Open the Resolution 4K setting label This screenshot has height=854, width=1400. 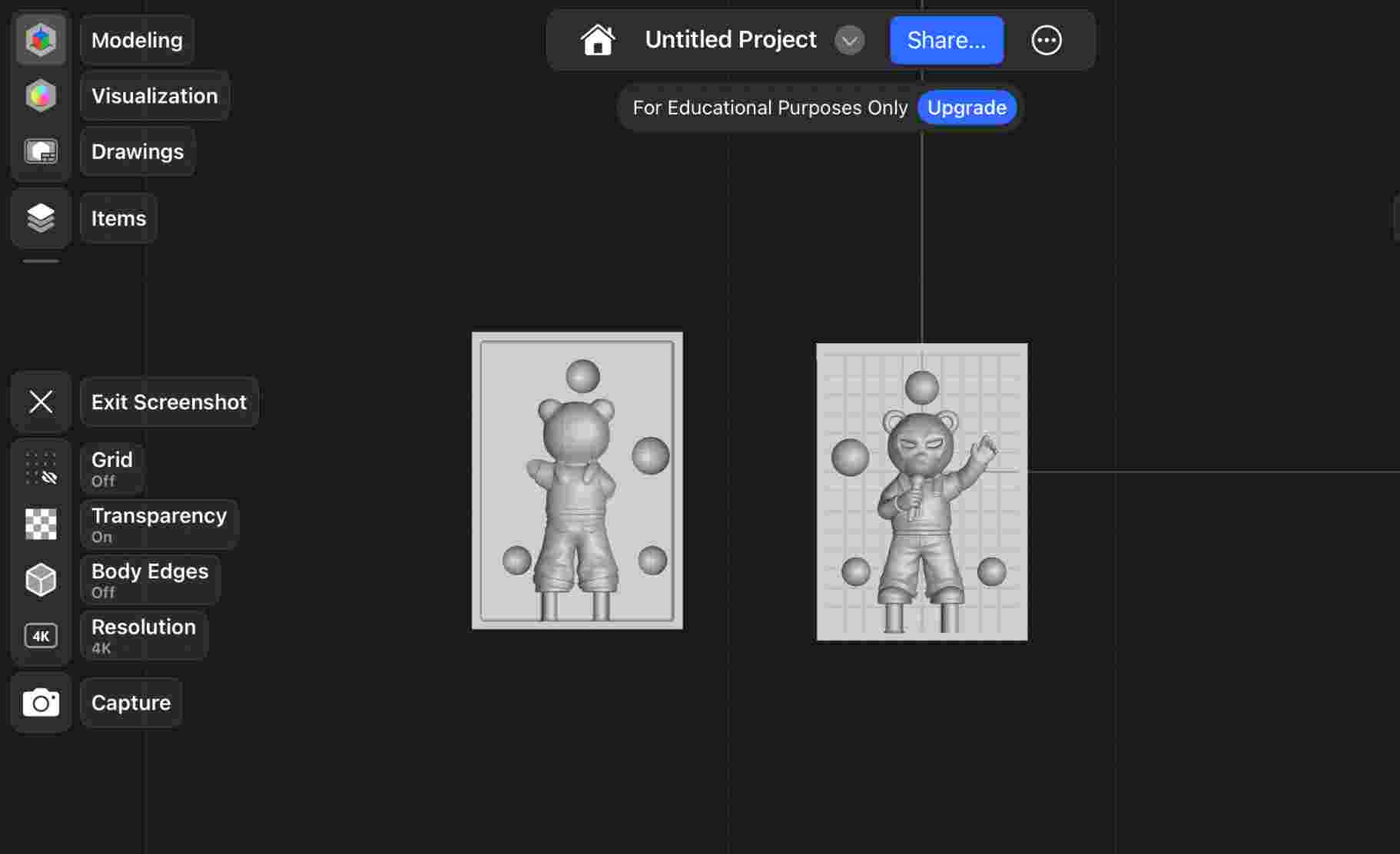click(x=144, y=636)
